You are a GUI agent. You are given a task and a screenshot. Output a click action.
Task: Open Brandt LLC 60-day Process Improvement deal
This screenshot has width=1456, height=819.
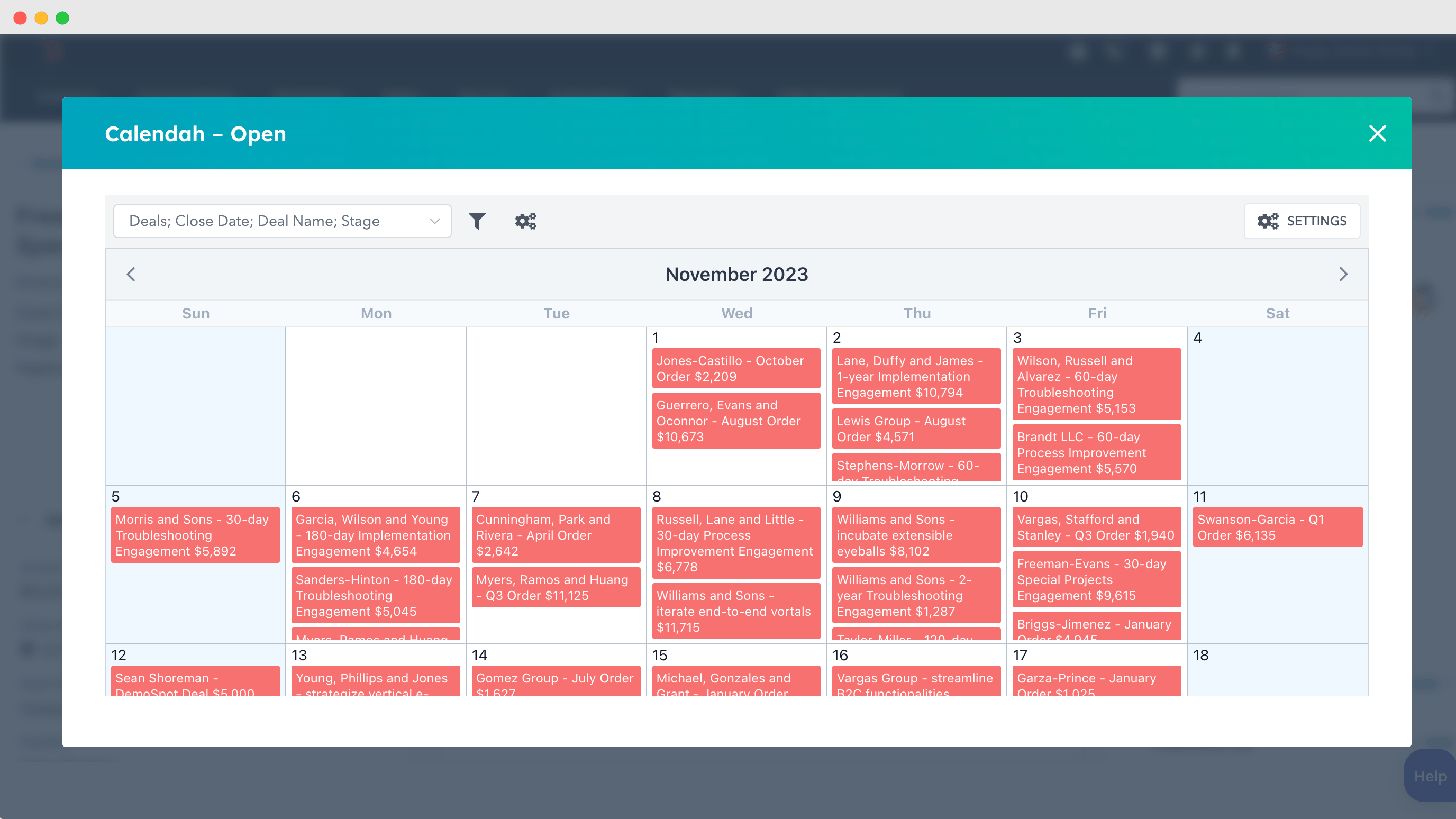click(x=1097, y=453)
